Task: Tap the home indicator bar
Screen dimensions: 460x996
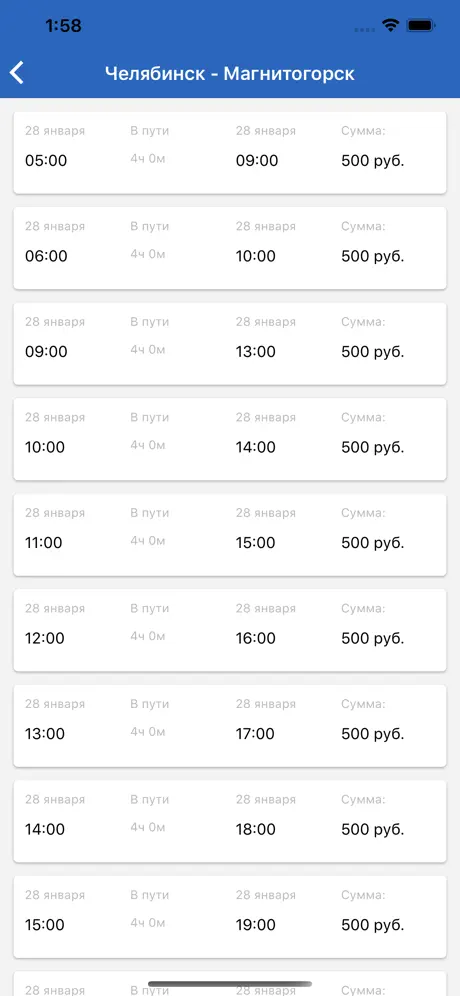Action: click(x=230, y=984)
